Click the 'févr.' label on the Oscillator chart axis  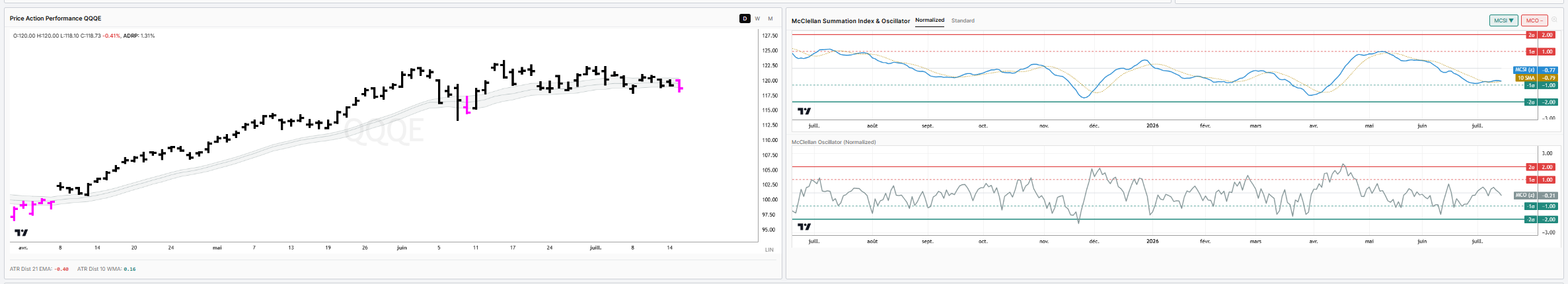(x=1205, y=241)
